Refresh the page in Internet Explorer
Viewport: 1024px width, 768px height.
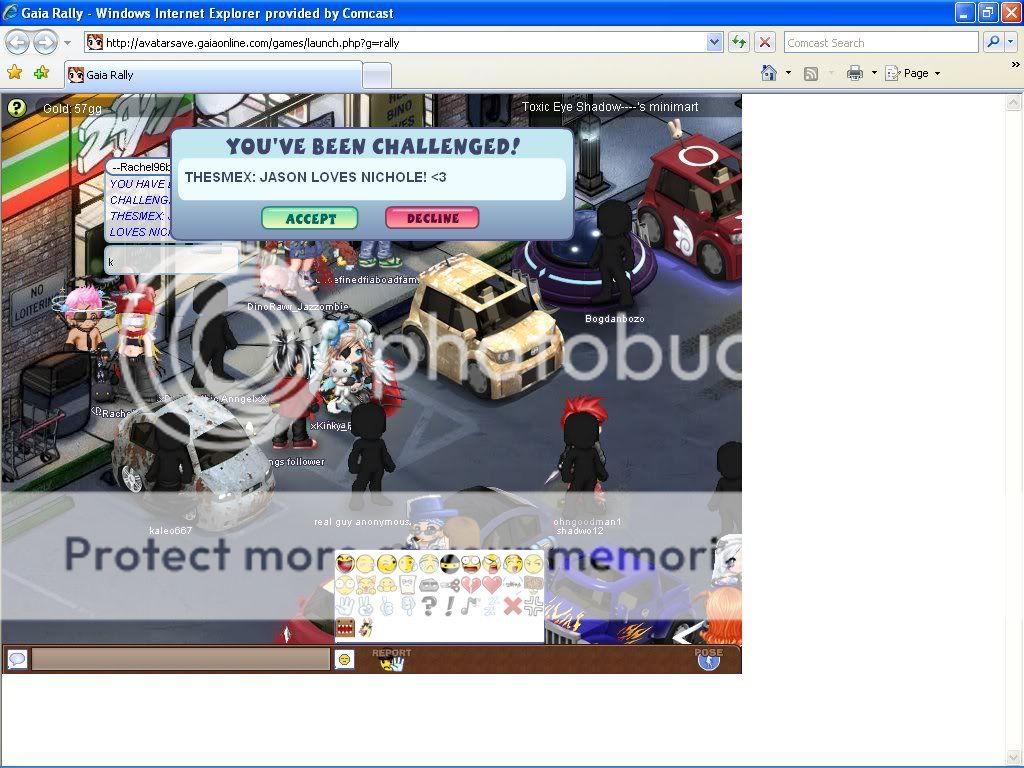click(x=739, y=42)
